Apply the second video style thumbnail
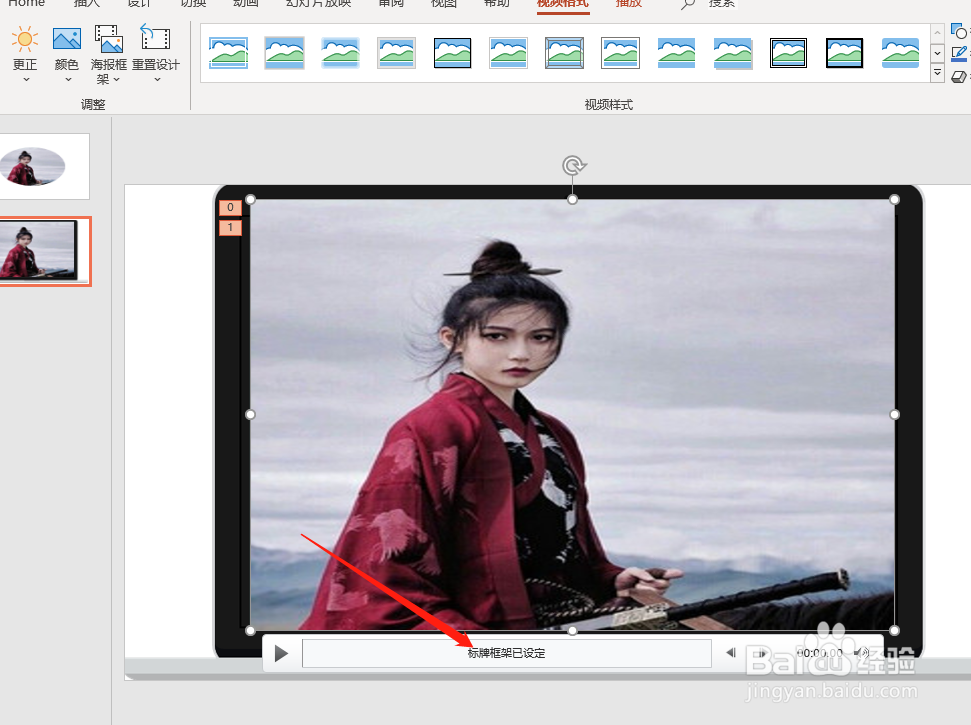The image size is (971, 725). [284, 53]
